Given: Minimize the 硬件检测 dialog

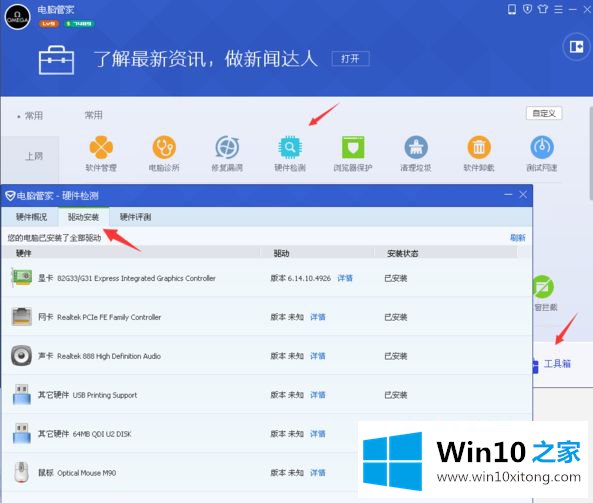Looking at the screenshot, I should coord(508,195).
